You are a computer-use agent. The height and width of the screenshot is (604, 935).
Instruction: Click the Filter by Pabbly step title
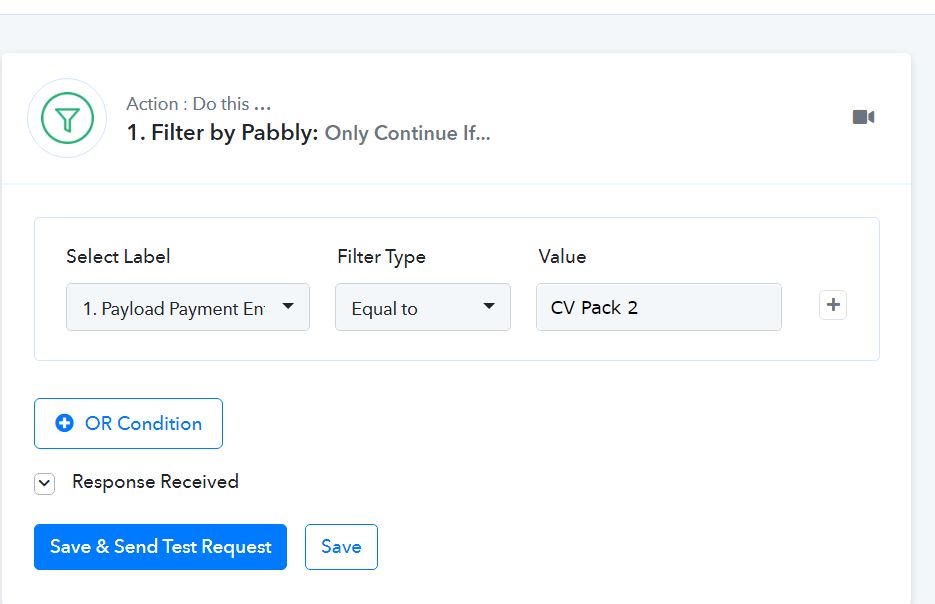click(x=222, y=132)
